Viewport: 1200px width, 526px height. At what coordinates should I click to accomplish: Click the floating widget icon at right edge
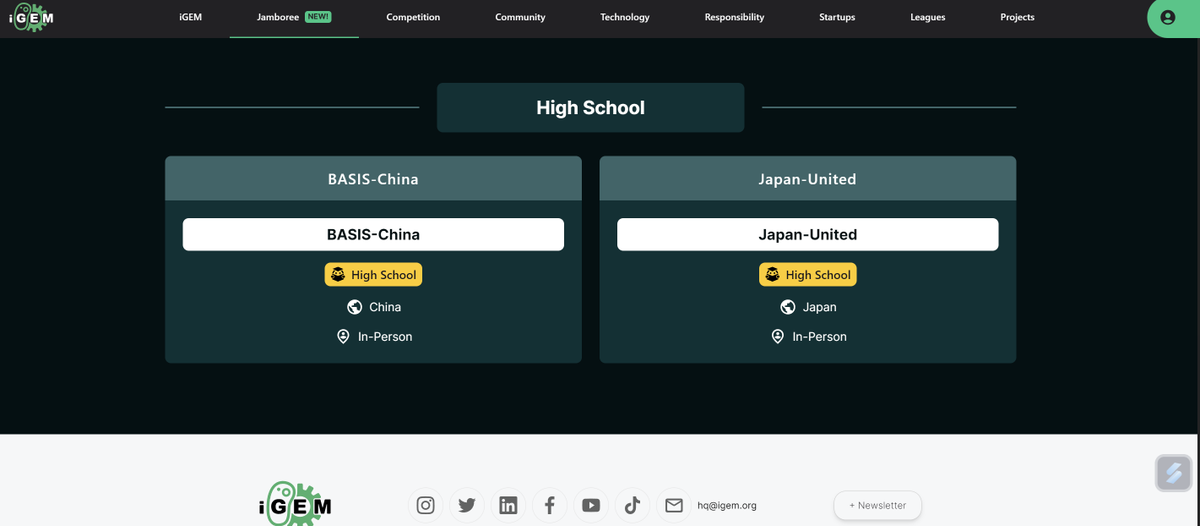pos(1173,473)
